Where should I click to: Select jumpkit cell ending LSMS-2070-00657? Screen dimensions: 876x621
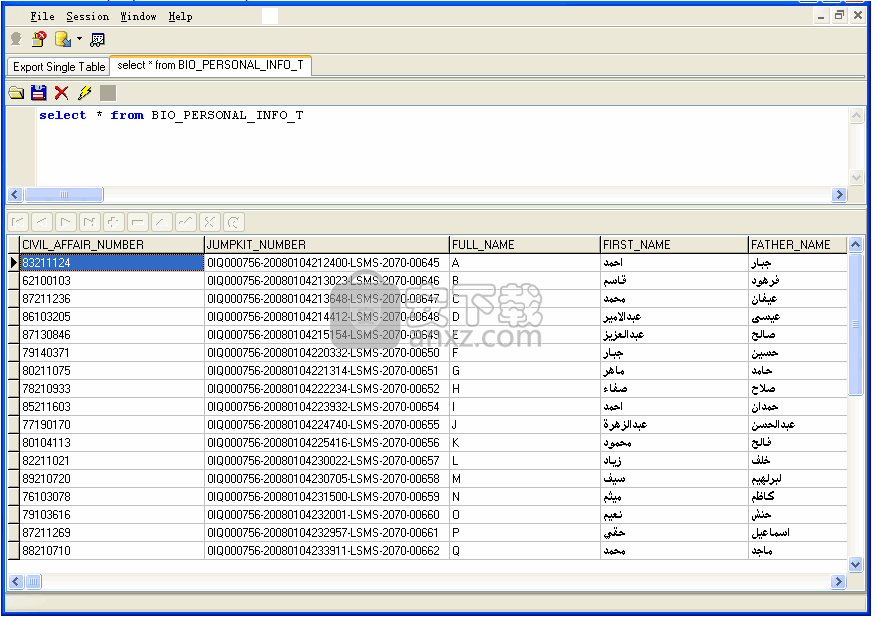(x=327, y=461)
